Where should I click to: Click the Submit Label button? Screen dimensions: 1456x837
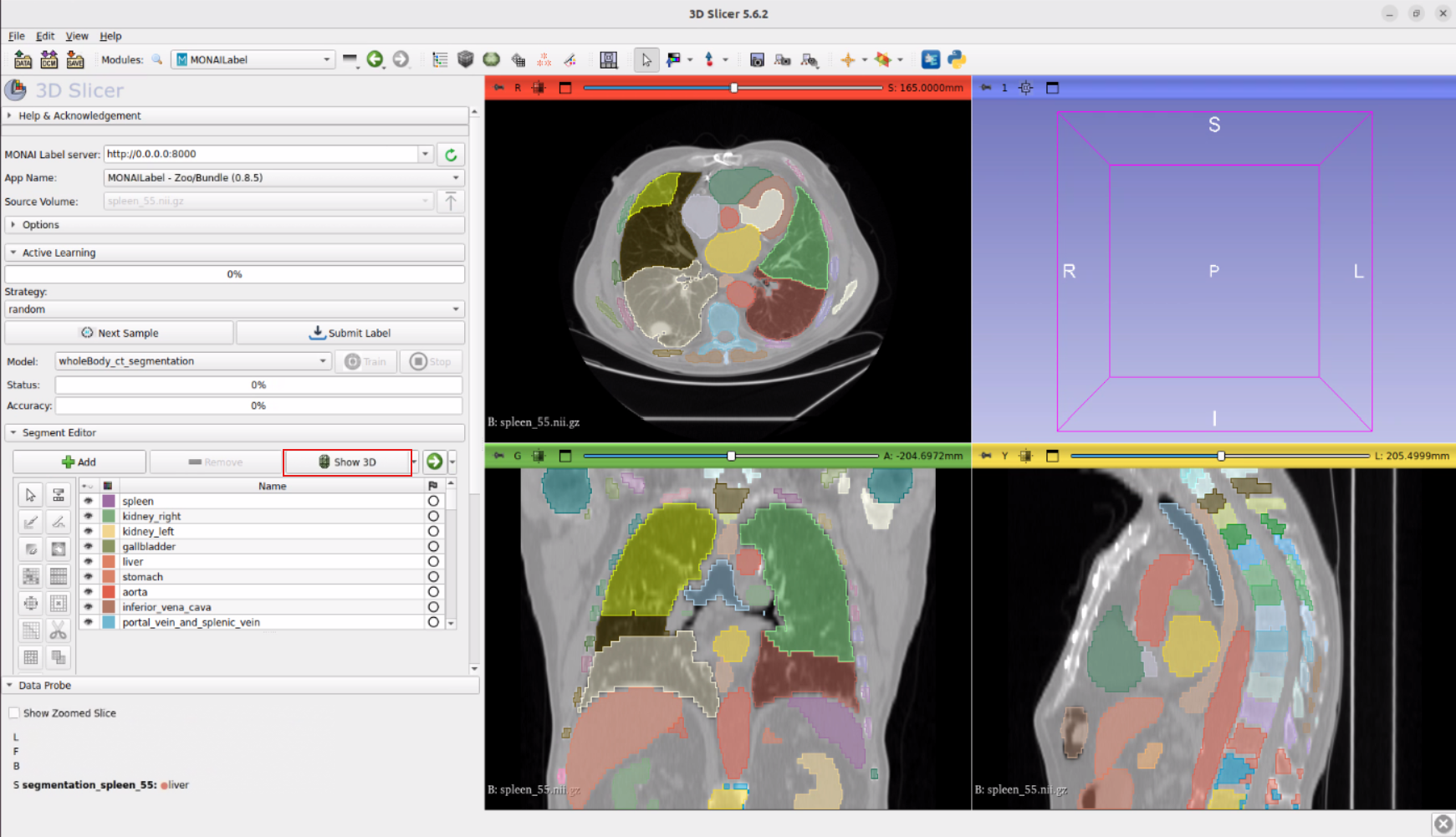pos(350,333)
